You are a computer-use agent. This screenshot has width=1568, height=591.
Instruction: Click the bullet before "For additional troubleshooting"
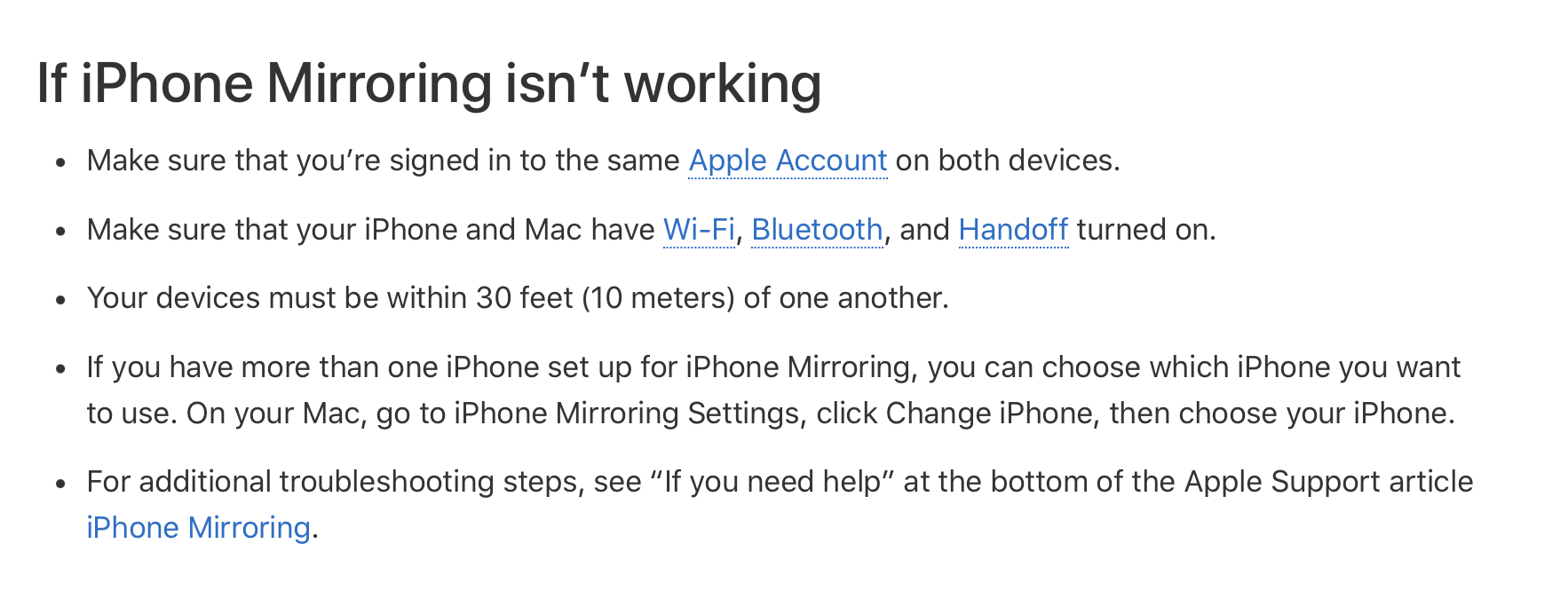click(x=60, y=484)
